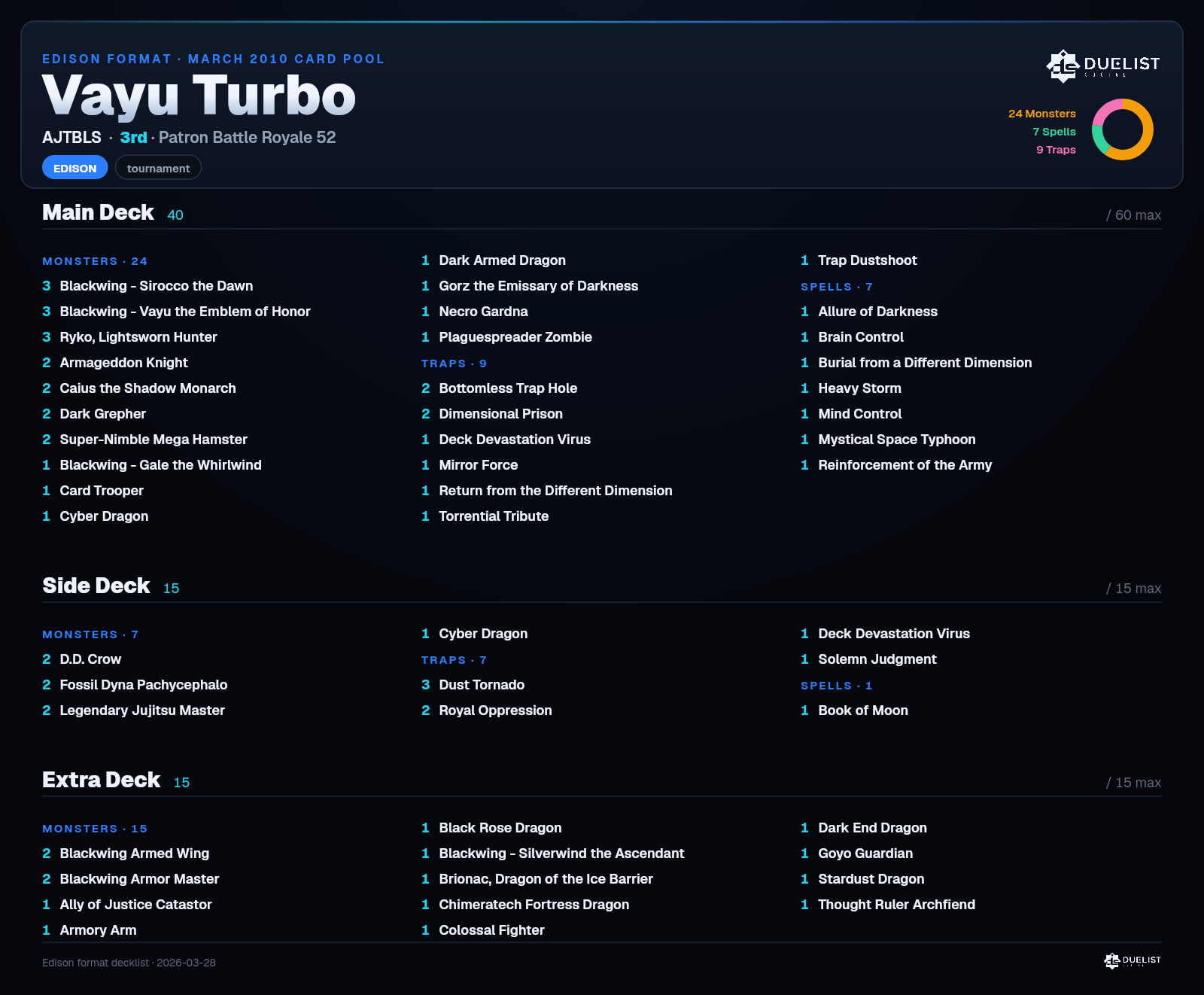Click the 24 Monsters legend label
Viewport: 1204px width, 995px height.
(1042, 114)
